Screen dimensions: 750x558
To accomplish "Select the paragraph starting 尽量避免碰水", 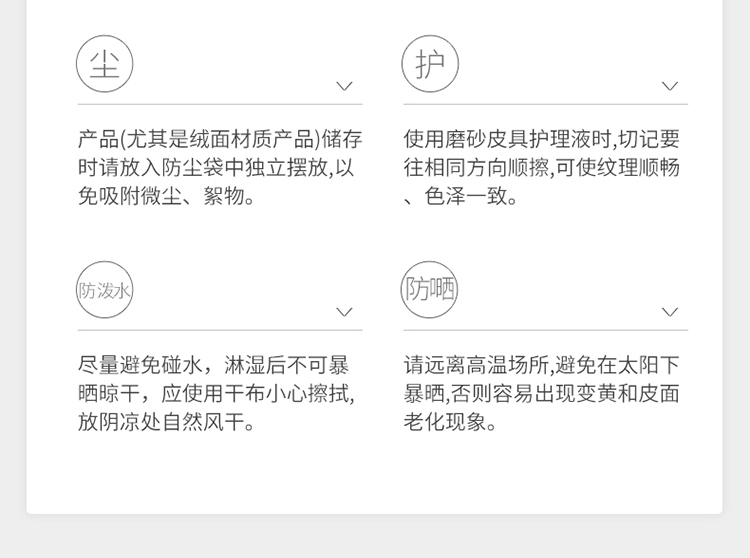I will tap(216, 394).
